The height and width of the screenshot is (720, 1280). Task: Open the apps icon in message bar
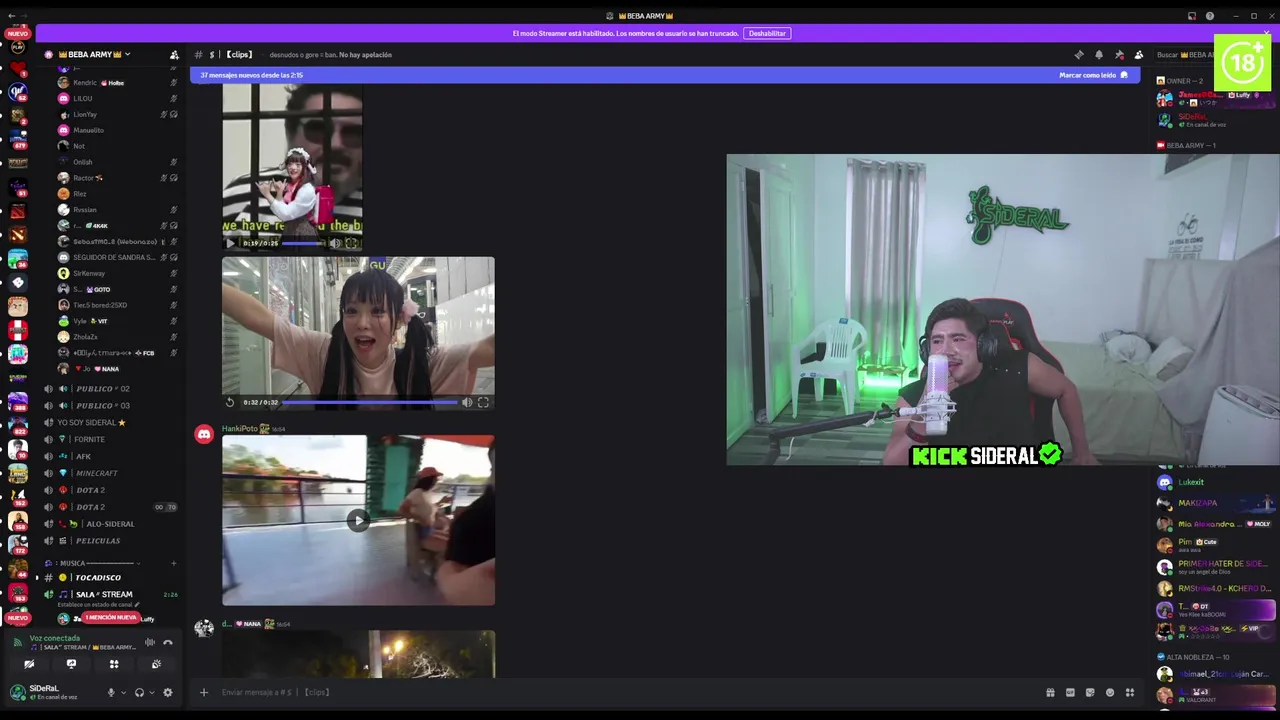click(x=1130, y=692)
